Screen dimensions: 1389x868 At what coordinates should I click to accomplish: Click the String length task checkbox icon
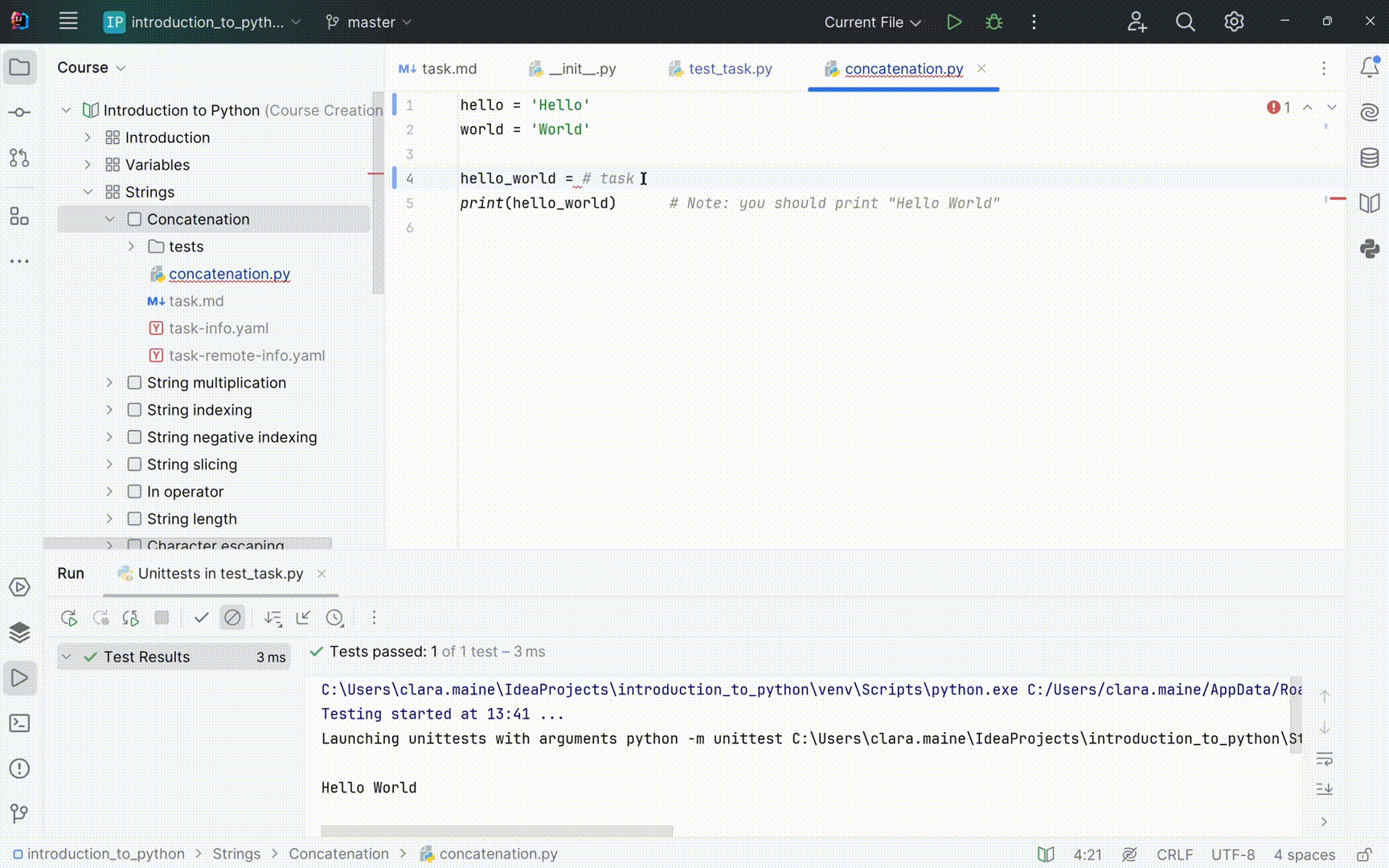134,519
